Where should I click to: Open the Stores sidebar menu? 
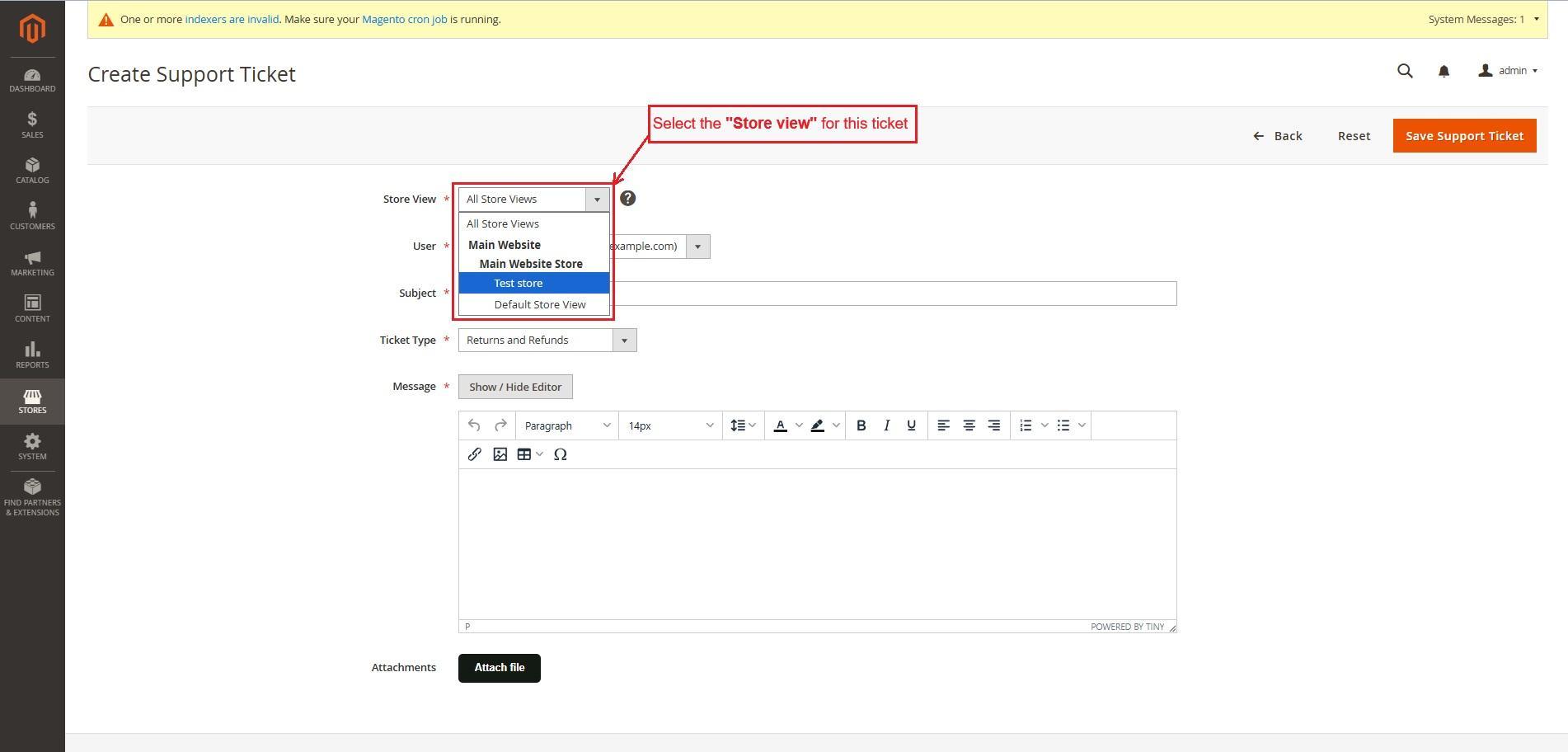click(x=32, y=402)
